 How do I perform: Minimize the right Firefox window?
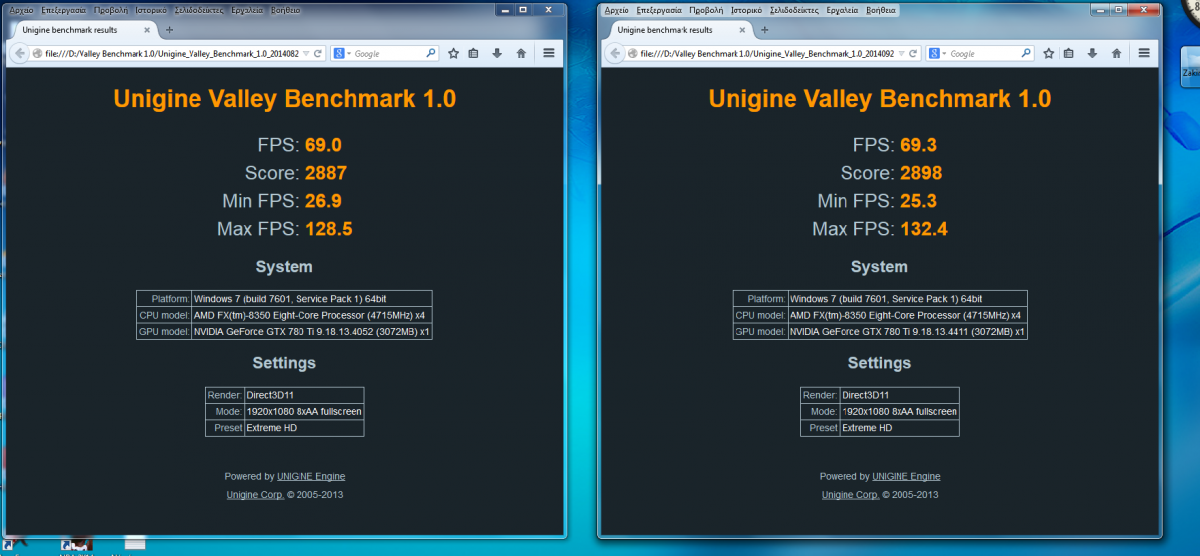tap(1102, 9)
